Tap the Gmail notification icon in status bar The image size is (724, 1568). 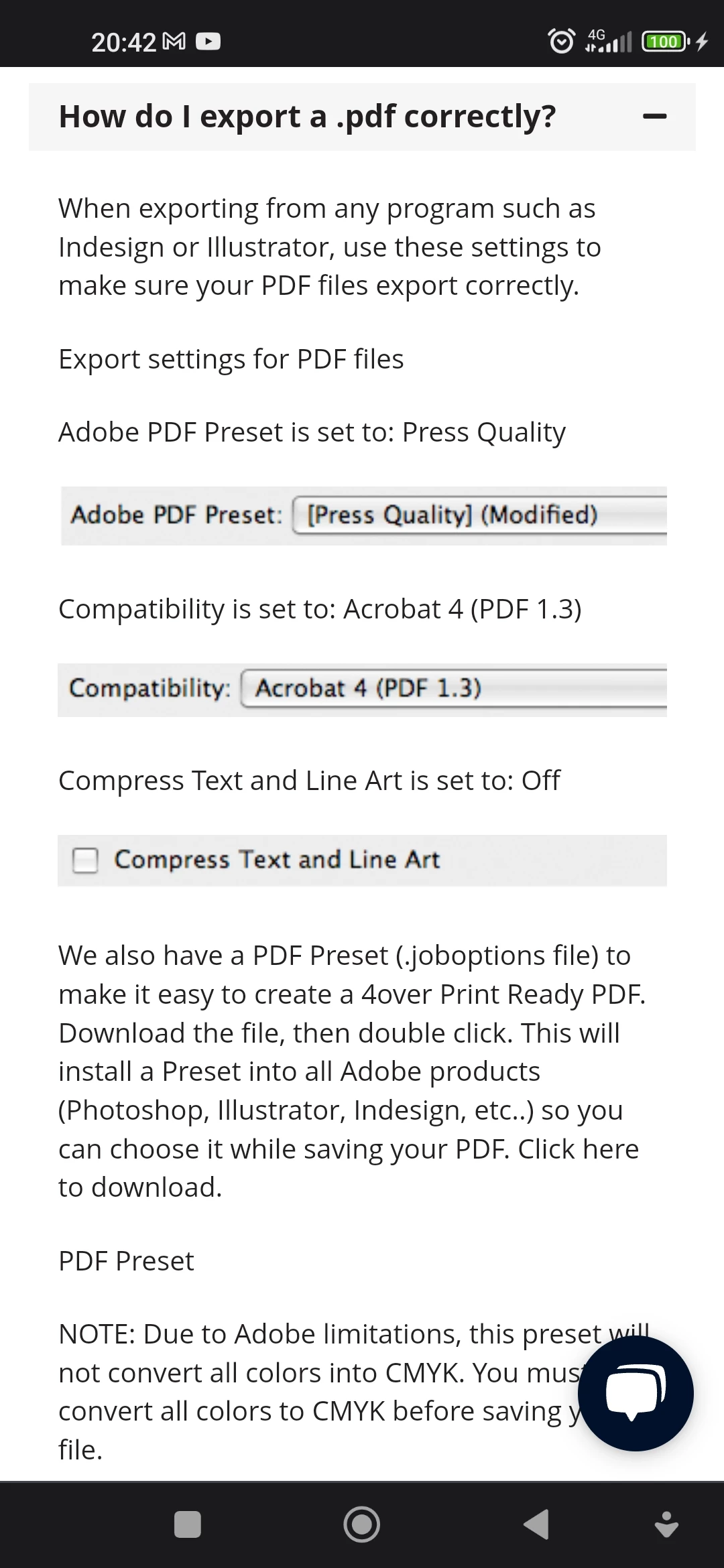coord(174,42)
